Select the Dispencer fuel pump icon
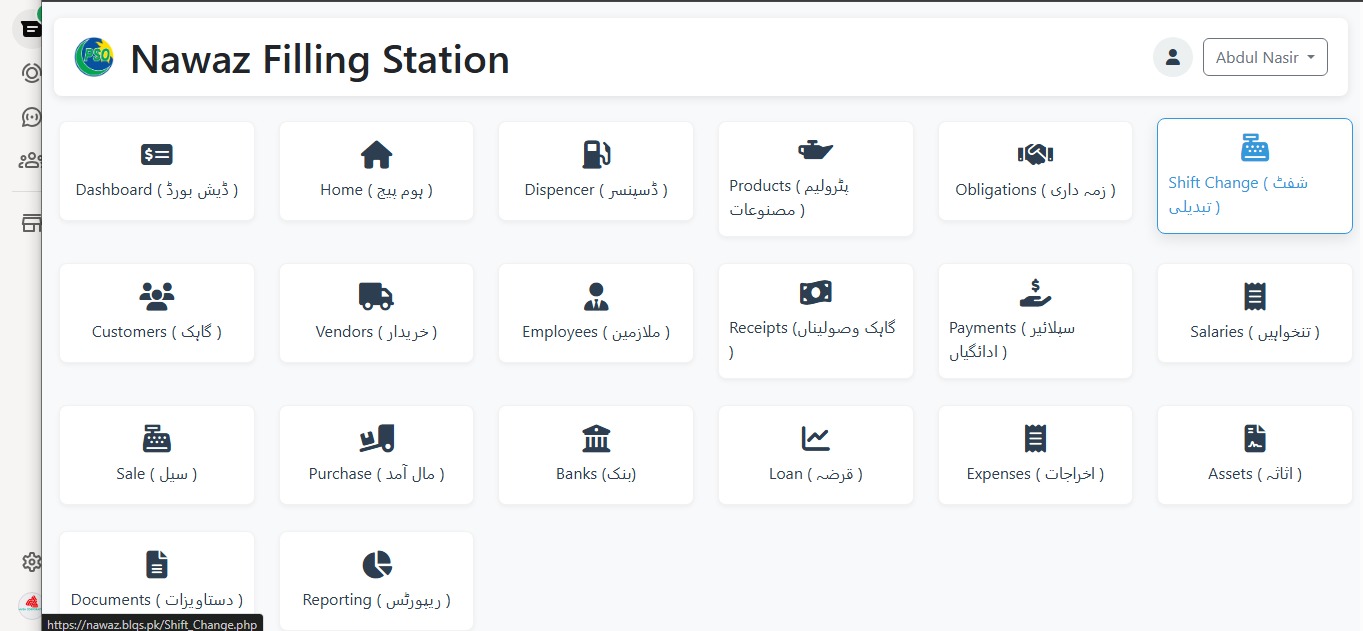 595,153
